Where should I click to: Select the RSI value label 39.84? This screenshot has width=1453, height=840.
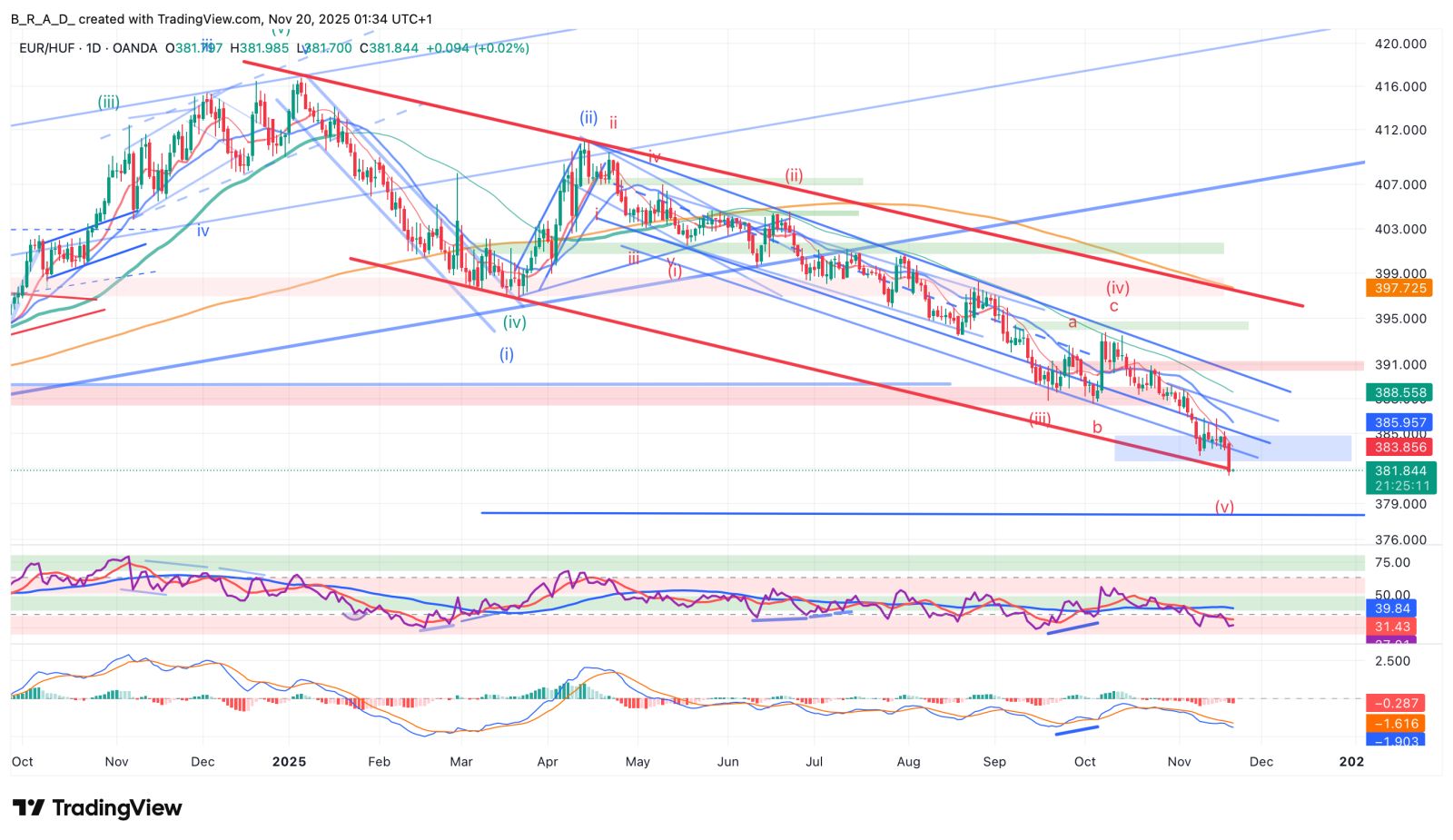tap(1392, 608)
